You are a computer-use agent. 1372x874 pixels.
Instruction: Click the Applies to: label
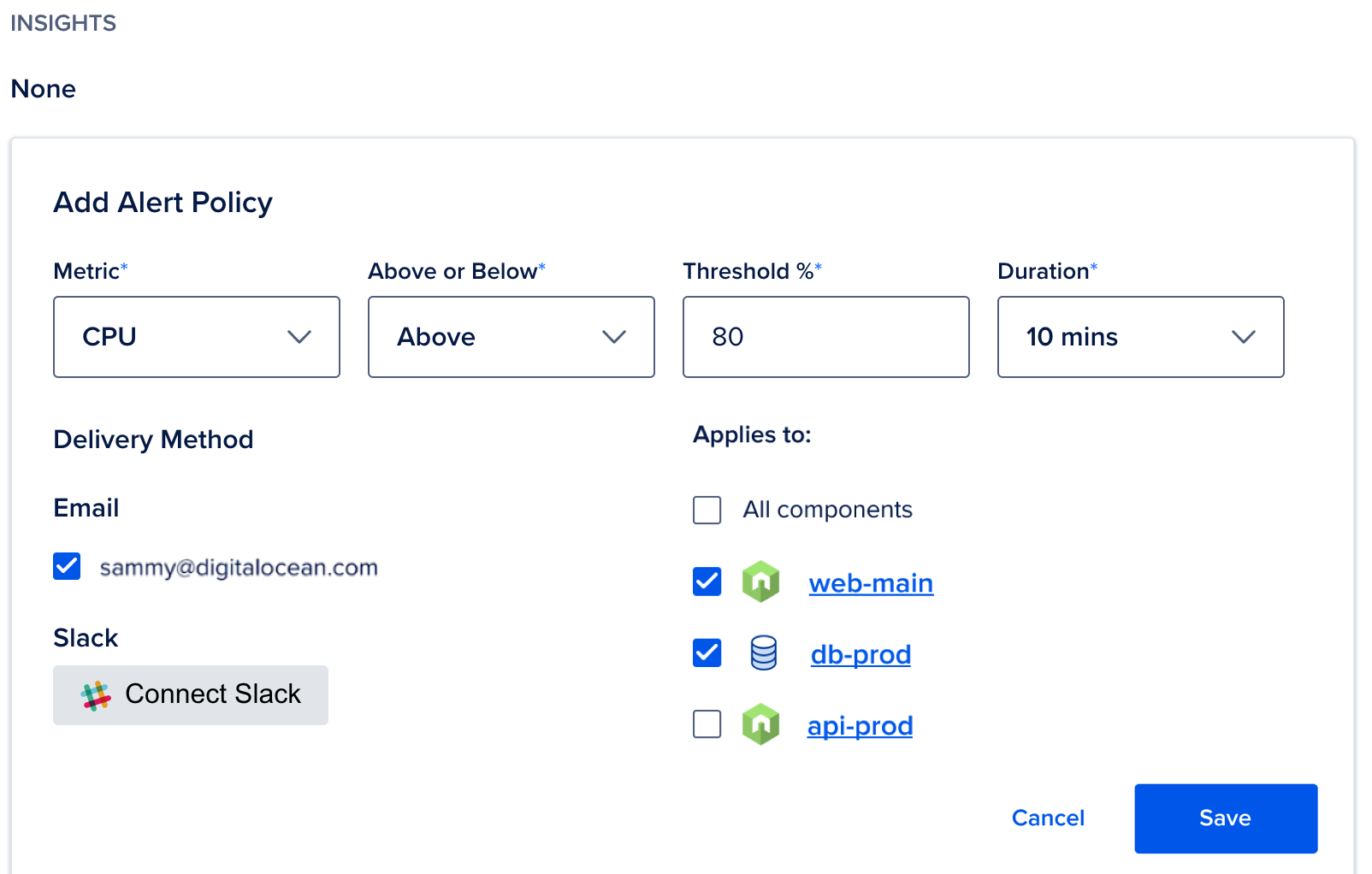point(752,435)
